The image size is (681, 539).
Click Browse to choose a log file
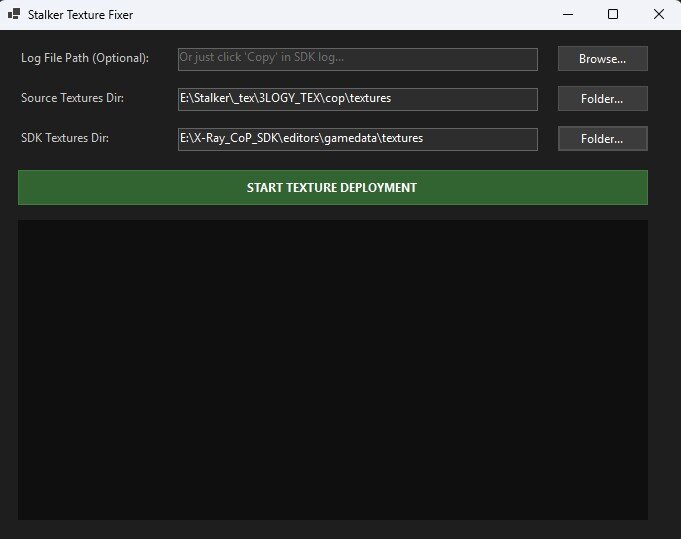tap(602, 59)
